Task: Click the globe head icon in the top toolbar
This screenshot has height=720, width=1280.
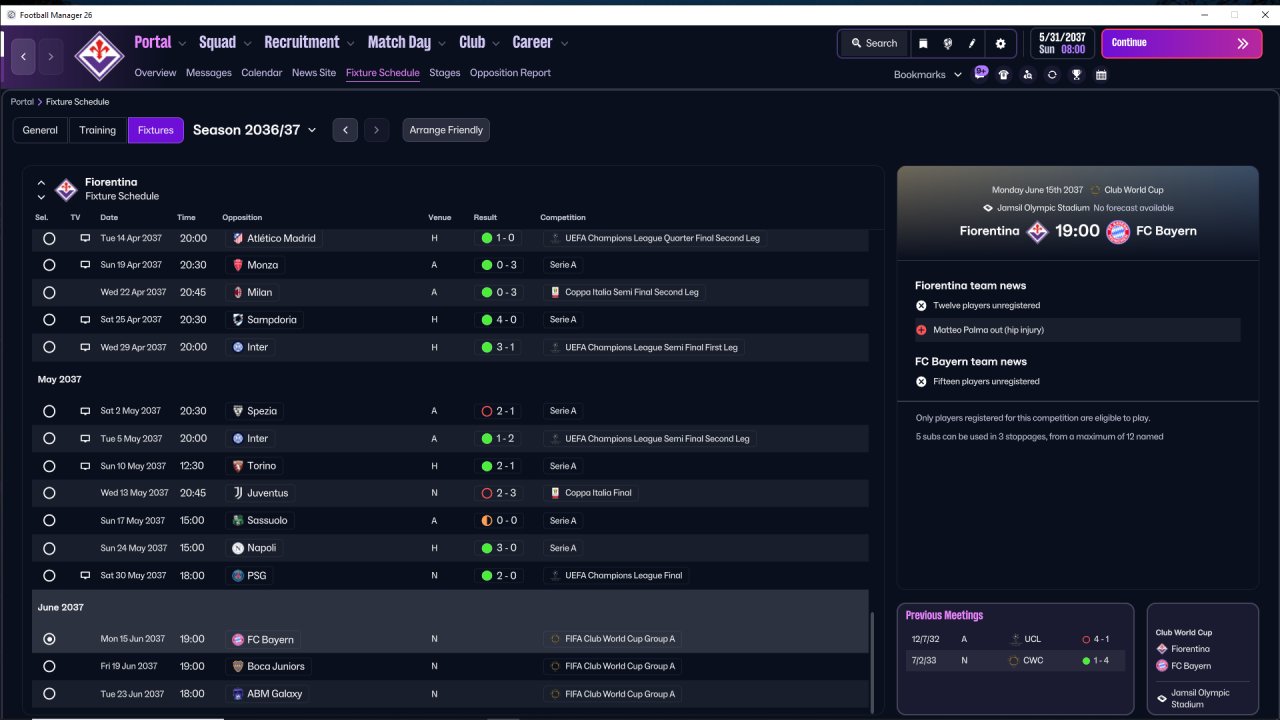Action: pyautogui.click(x=947, y=43)
